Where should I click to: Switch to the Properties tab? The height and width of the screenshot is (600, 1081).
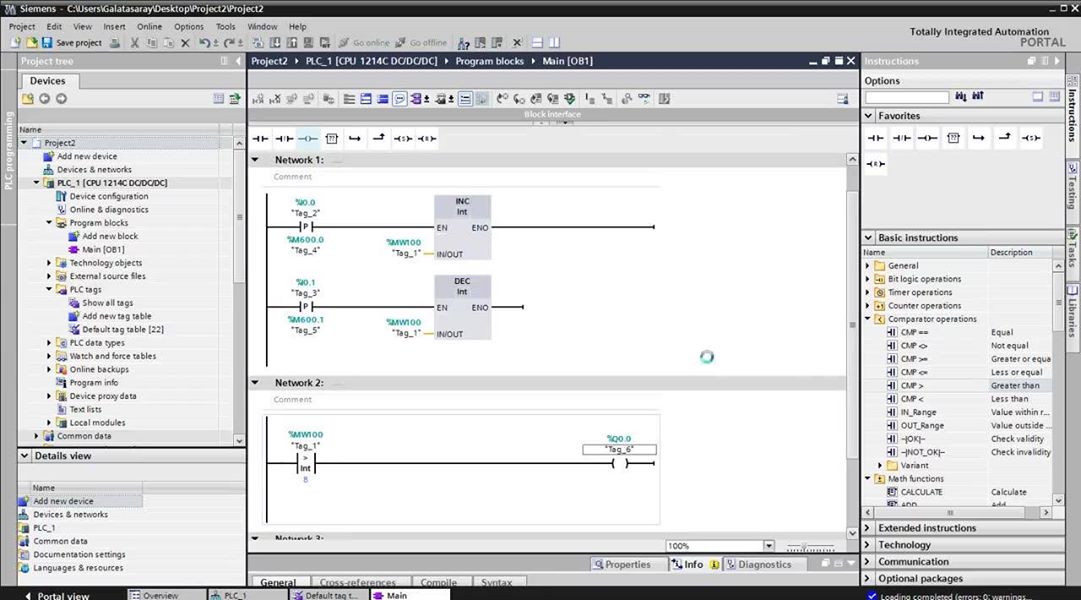(623, 564)
